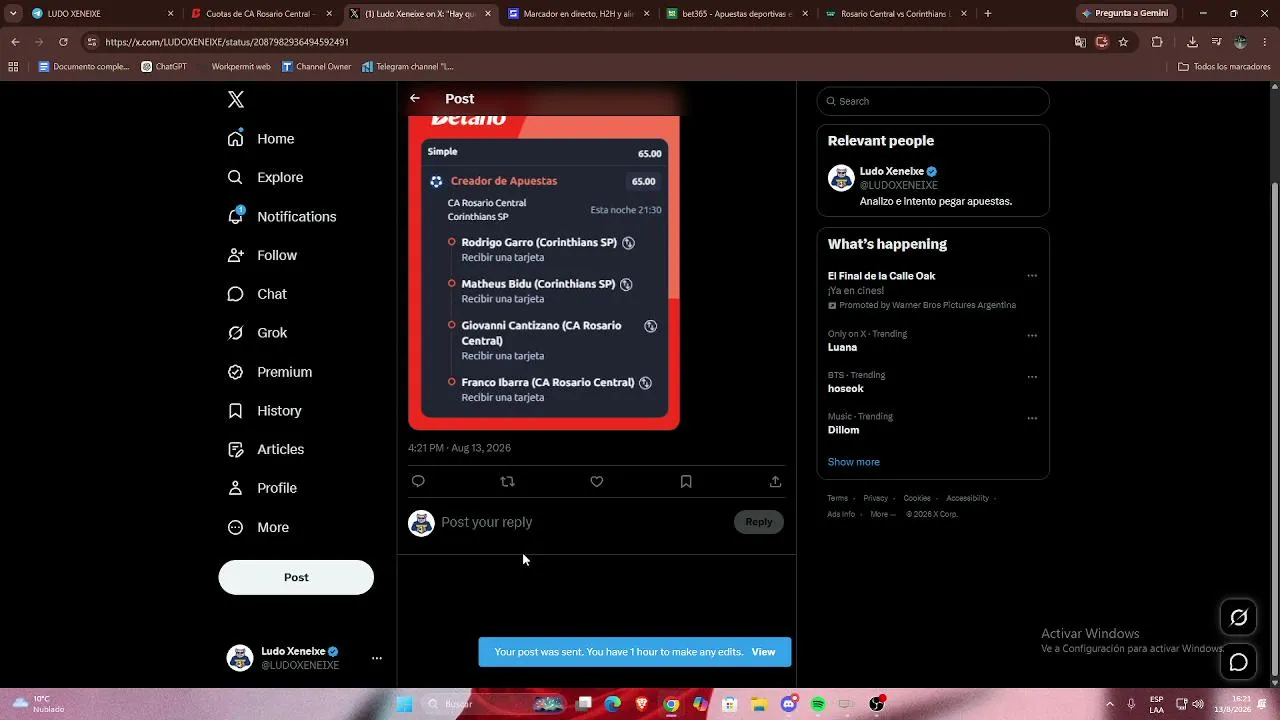
Task: Open the Follow page
Action: (262, 255)
